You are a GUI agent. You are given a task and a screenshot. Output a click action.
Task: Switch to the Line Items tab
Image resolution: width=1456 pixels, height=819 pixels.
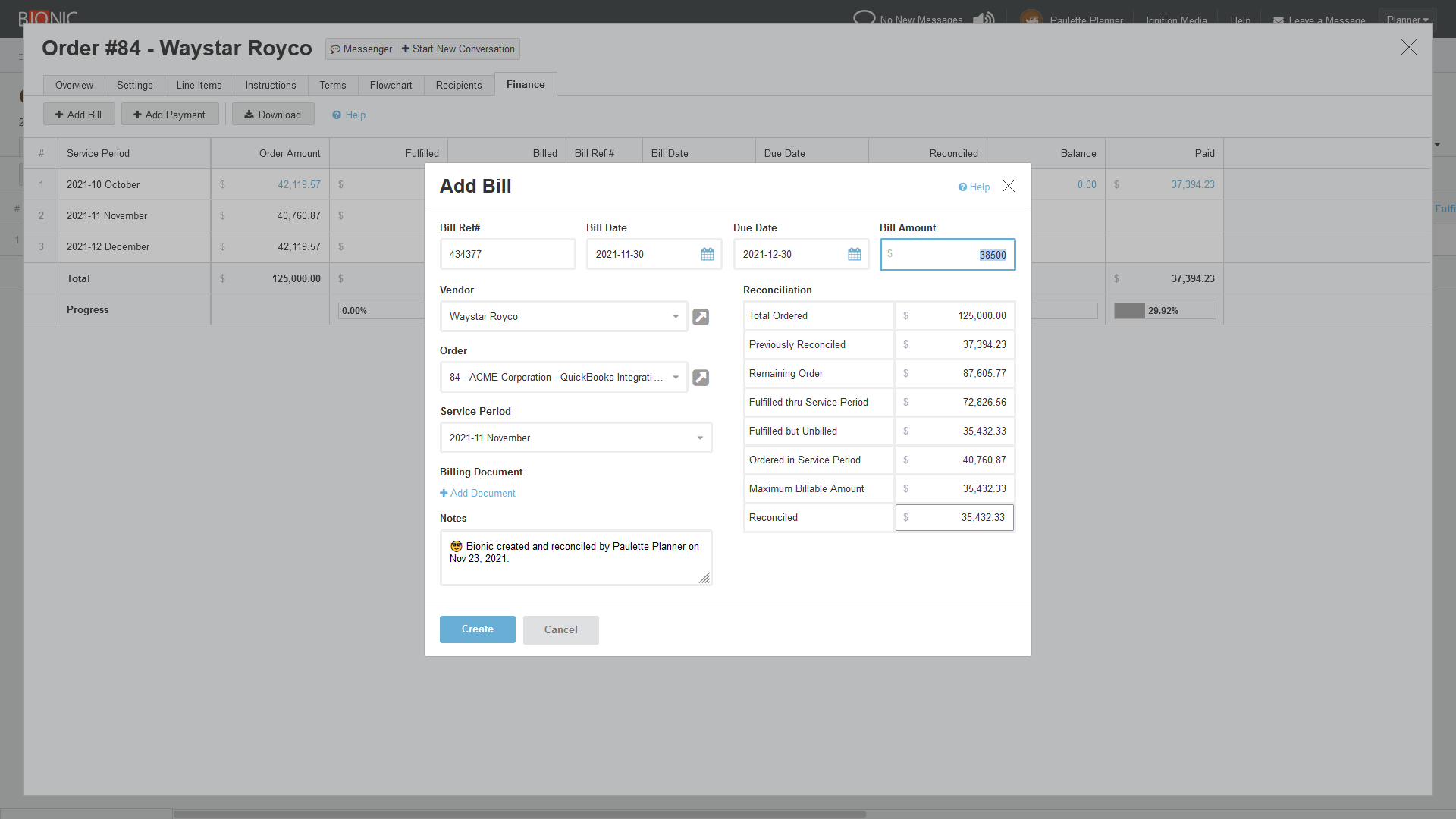pos(199,85)
